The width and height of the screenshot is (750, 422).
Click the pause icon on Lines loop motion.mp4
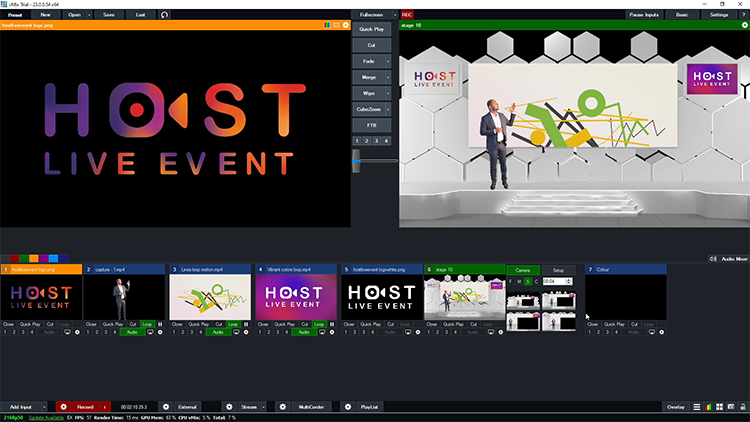click(x=246, y=324)
